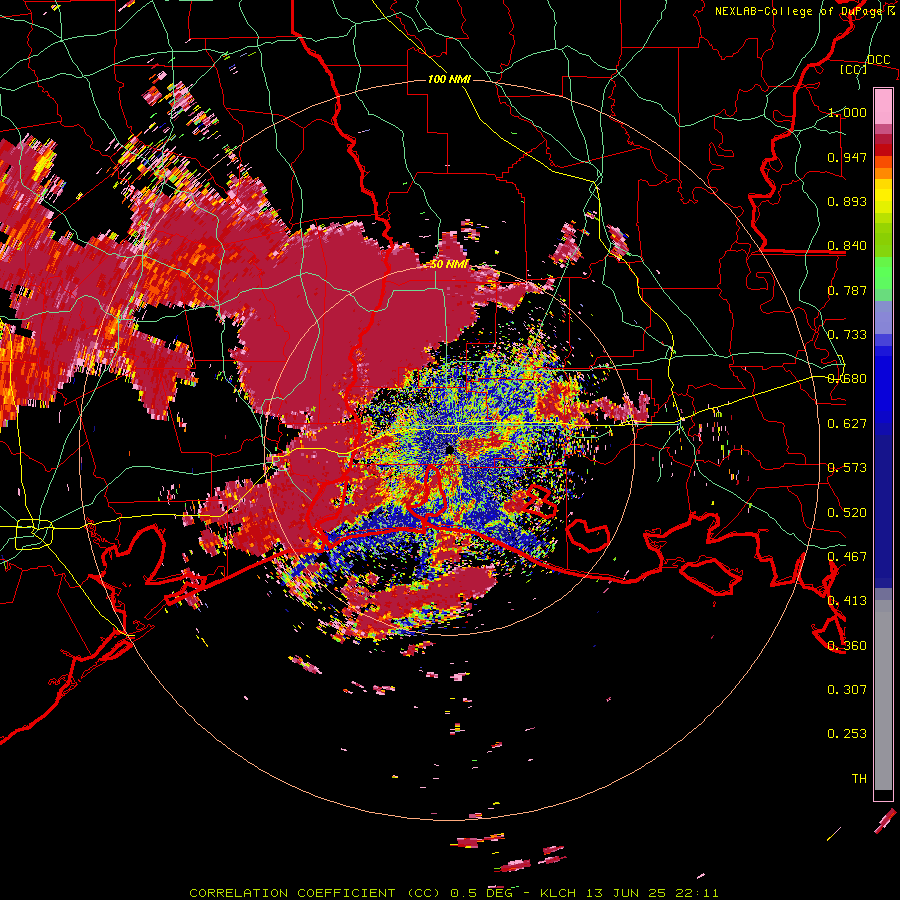Select the 0.253 value on the color scale
The image size is (900, 900).
pyautogui.click(x=847, y=734)
